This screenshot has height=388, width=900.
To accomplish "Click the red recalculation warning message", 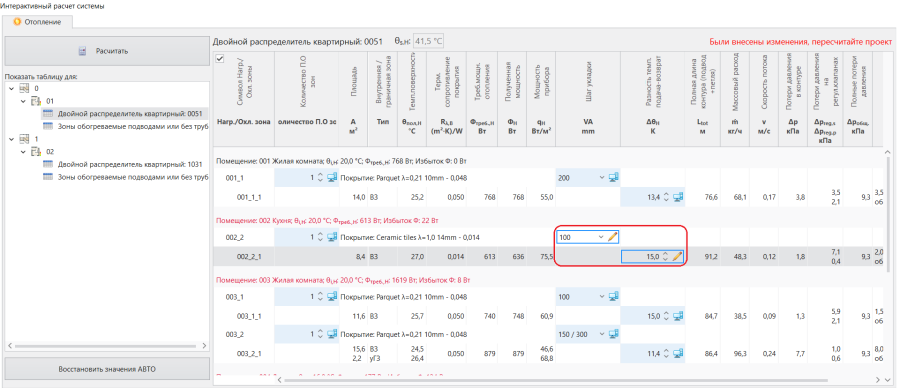I will [x=801, y=42].
